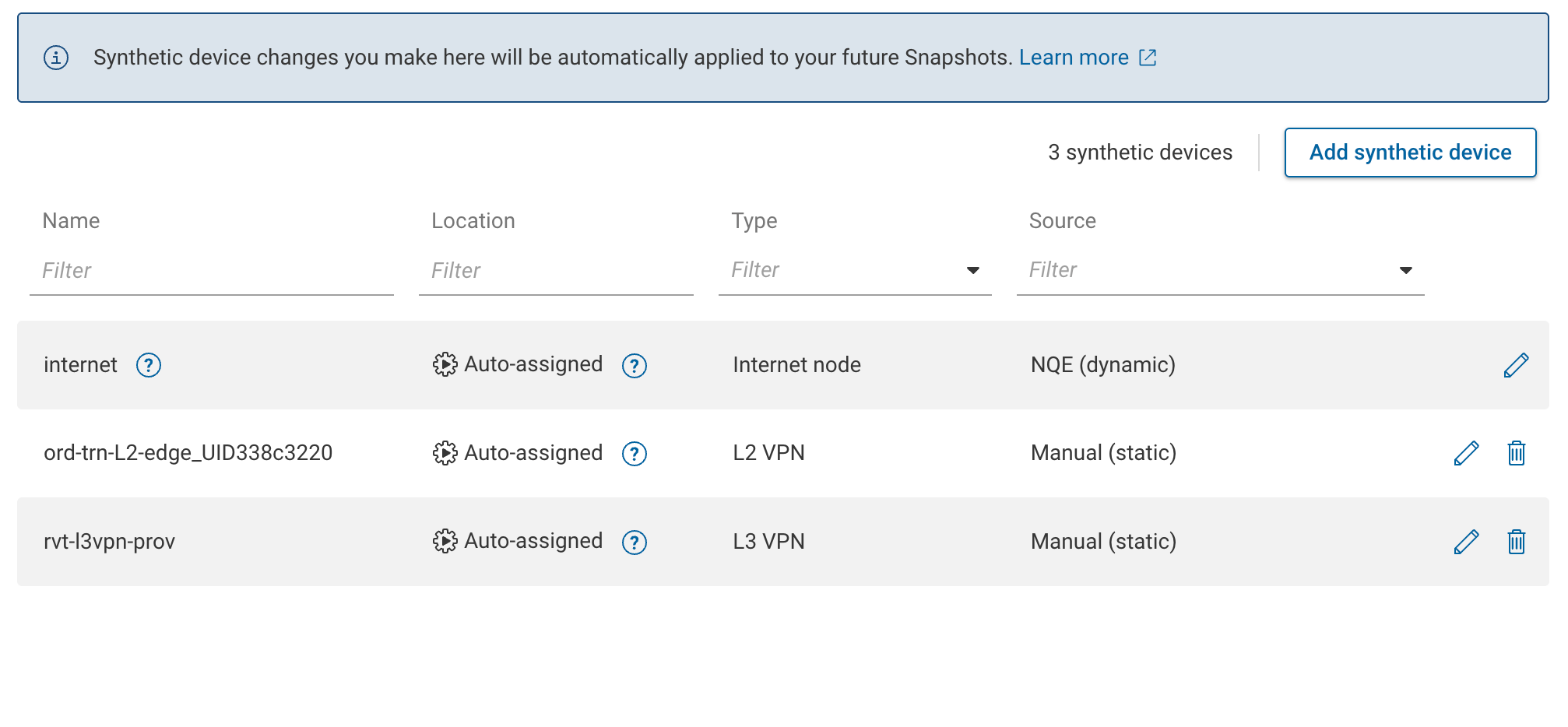1568x727 pixels.
Task: Expand Auto-assigned help on ord-trn-L2-edge row
Action: click(x=635, y=455)
